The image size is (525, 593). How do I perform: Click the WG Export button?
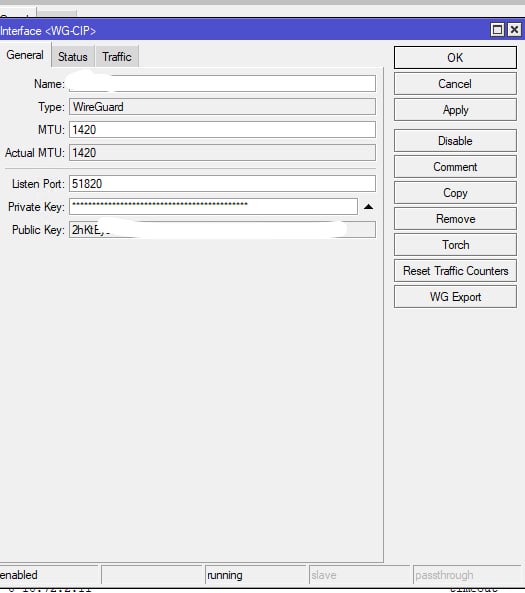(x=455, y=297)
